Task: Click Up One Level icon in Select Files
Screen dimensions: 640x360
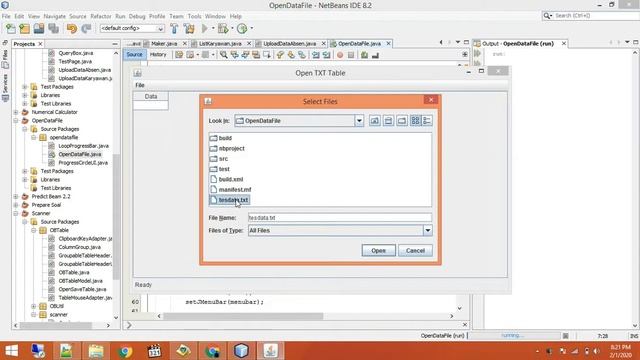Action: [375, 120]
